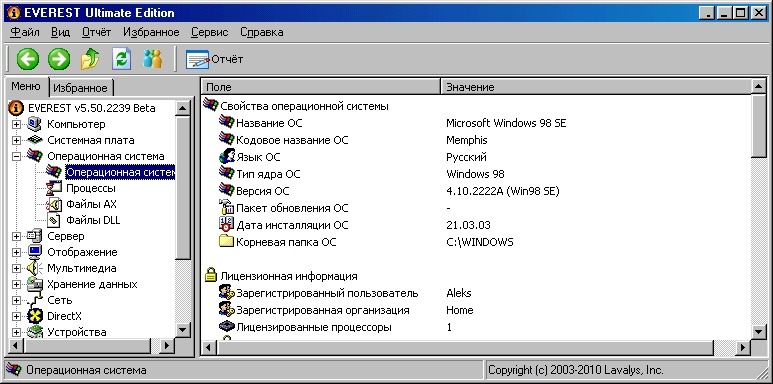Expand the Системная плата tree node

16,140
